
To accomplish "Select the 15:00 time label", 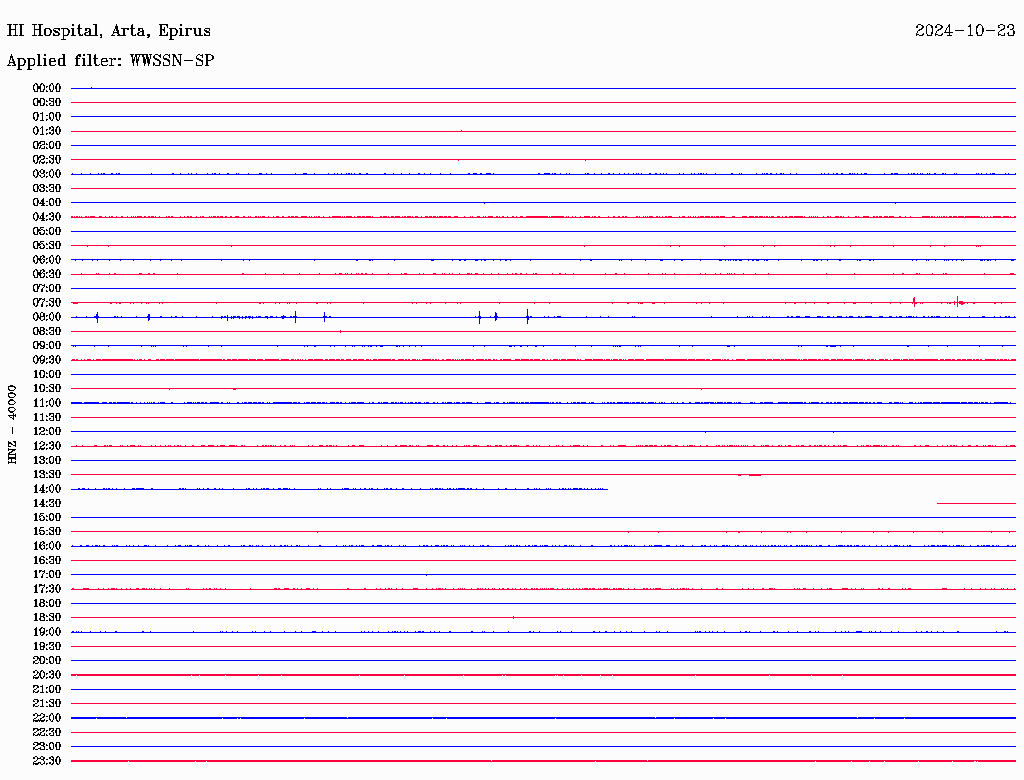I will click(x=47, y=518).
